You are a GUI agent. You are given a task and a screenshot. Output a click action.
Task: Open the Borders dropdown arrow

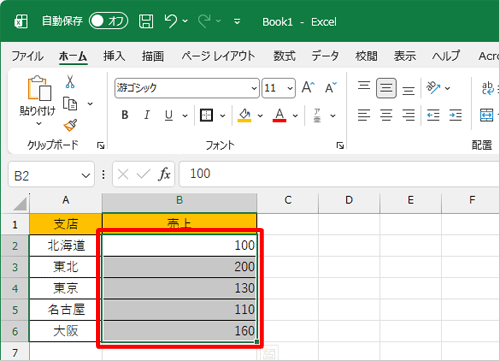(x=222, y=116)
